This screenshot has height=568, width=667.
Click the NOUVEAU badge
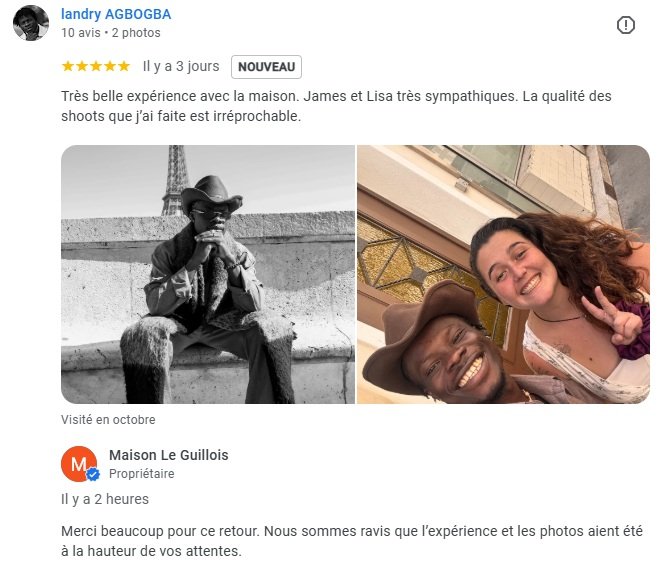point(266,67)
